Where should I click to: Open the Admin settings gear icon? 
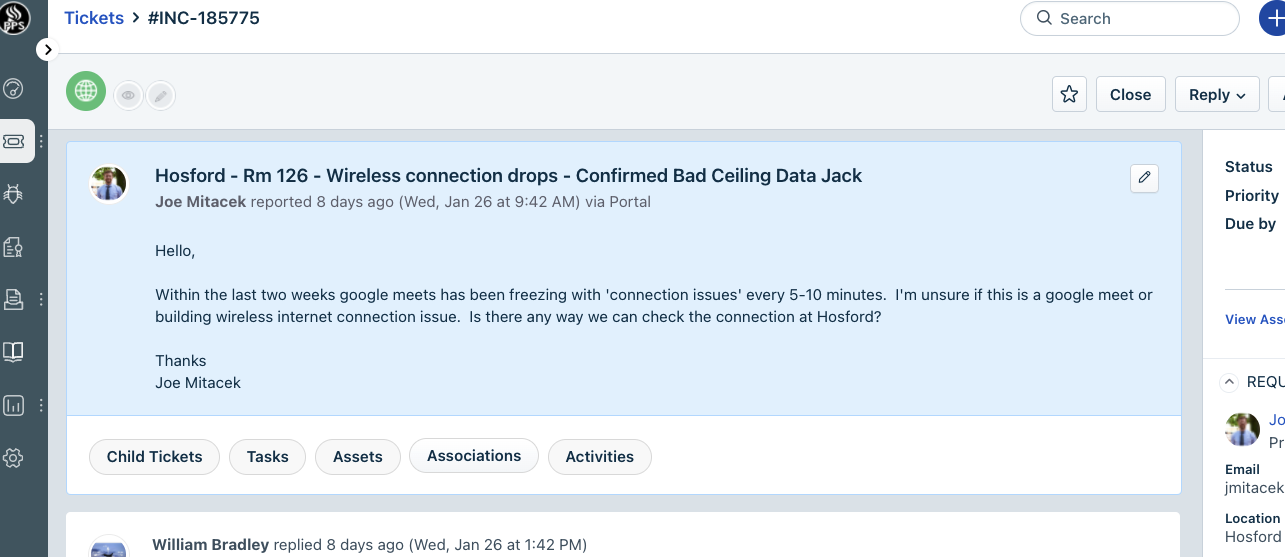(13, 458)
